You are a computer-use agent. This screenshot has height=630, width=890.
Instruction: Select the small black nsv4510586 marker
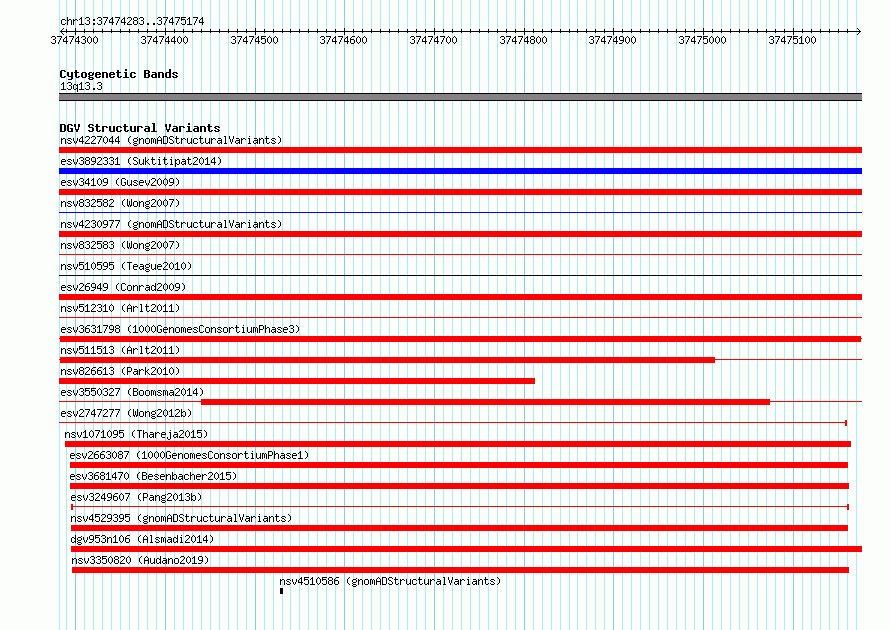281,591
